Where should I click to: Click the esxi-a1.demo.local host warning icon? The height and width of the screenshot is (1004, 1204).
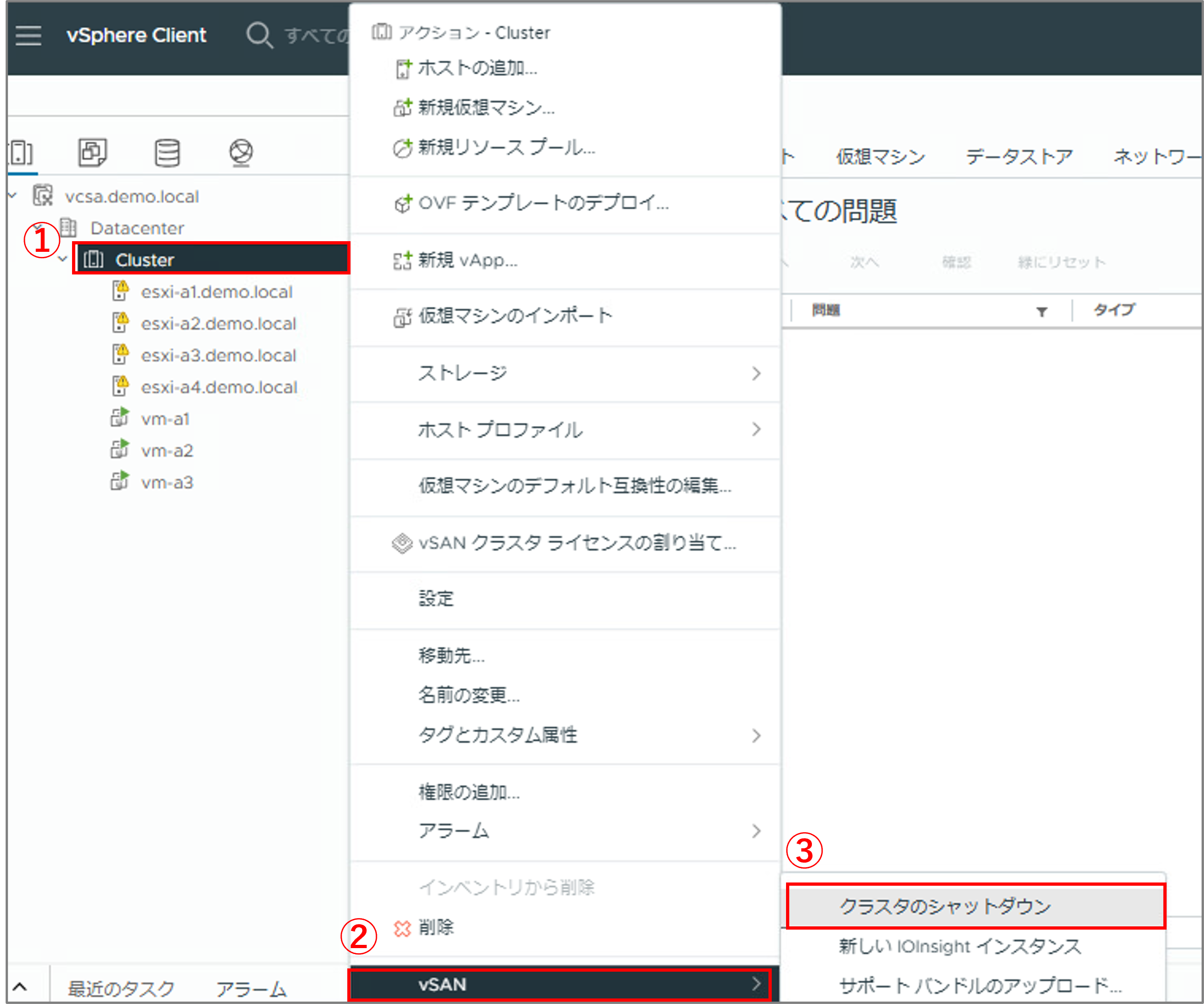[x=120, y=291]
